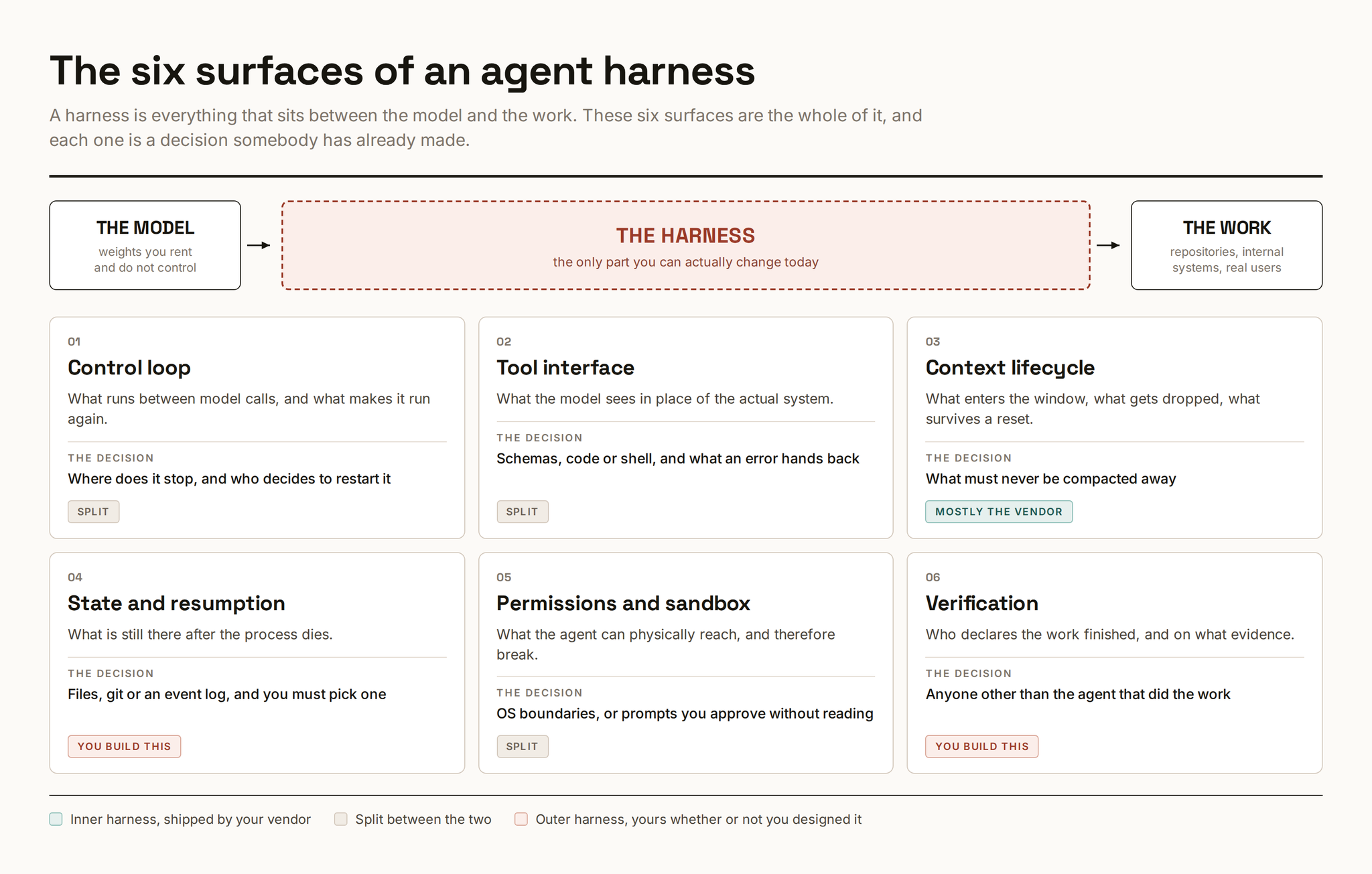The image size is (1372, 874).
Task: Click YOU BUILD THIS badge under State and resumption
Action: (x=124, y=746)
